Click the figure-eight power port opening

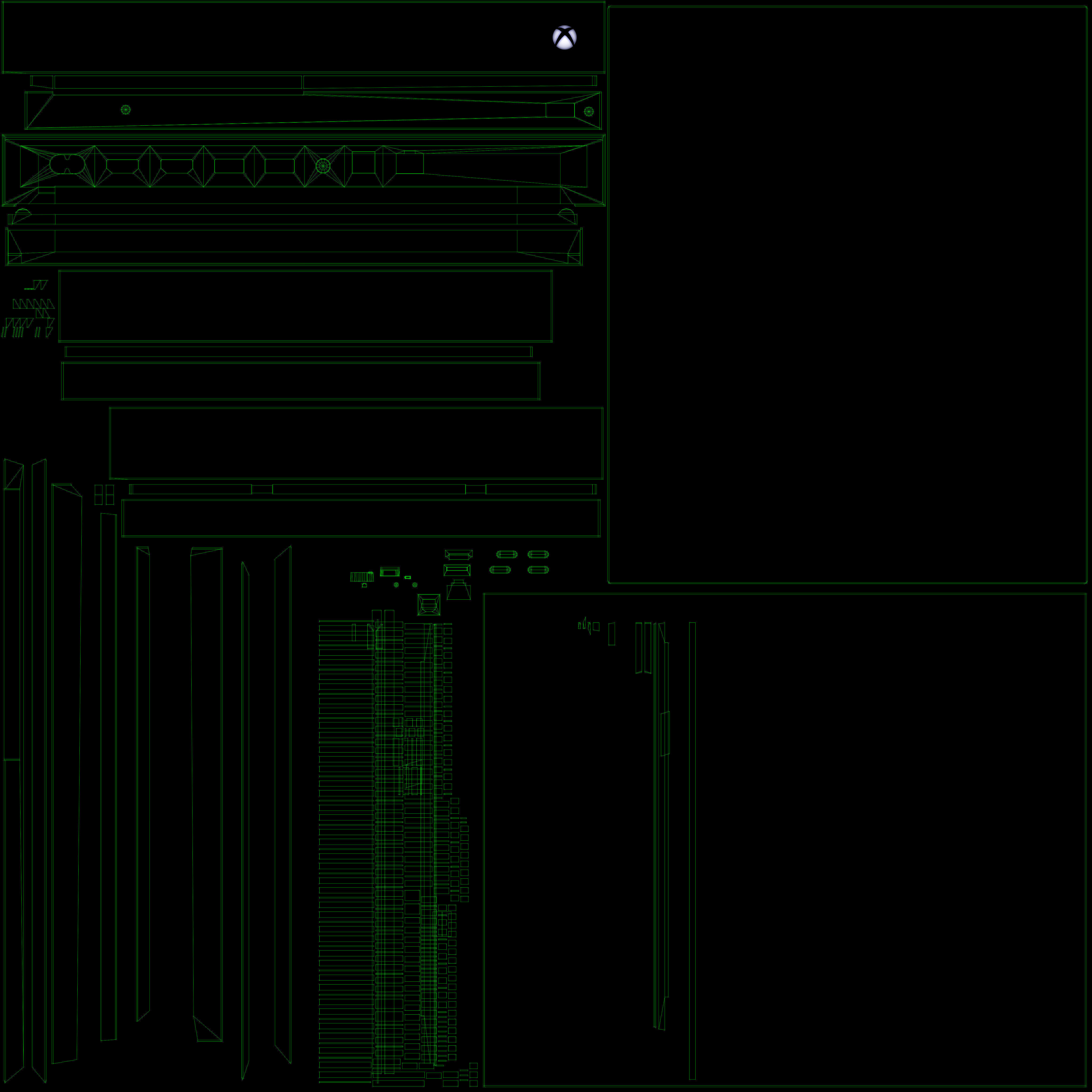point(67,164)
